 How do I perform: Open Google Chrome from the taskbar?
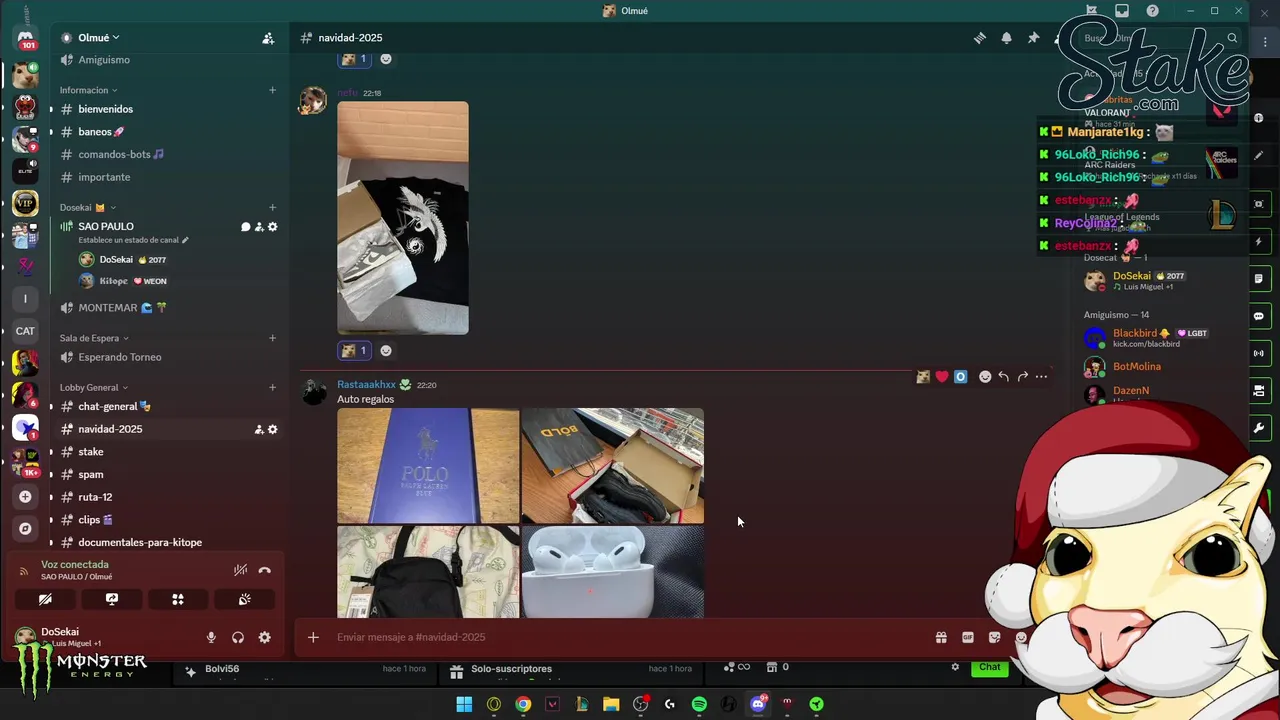pos(523,704)
